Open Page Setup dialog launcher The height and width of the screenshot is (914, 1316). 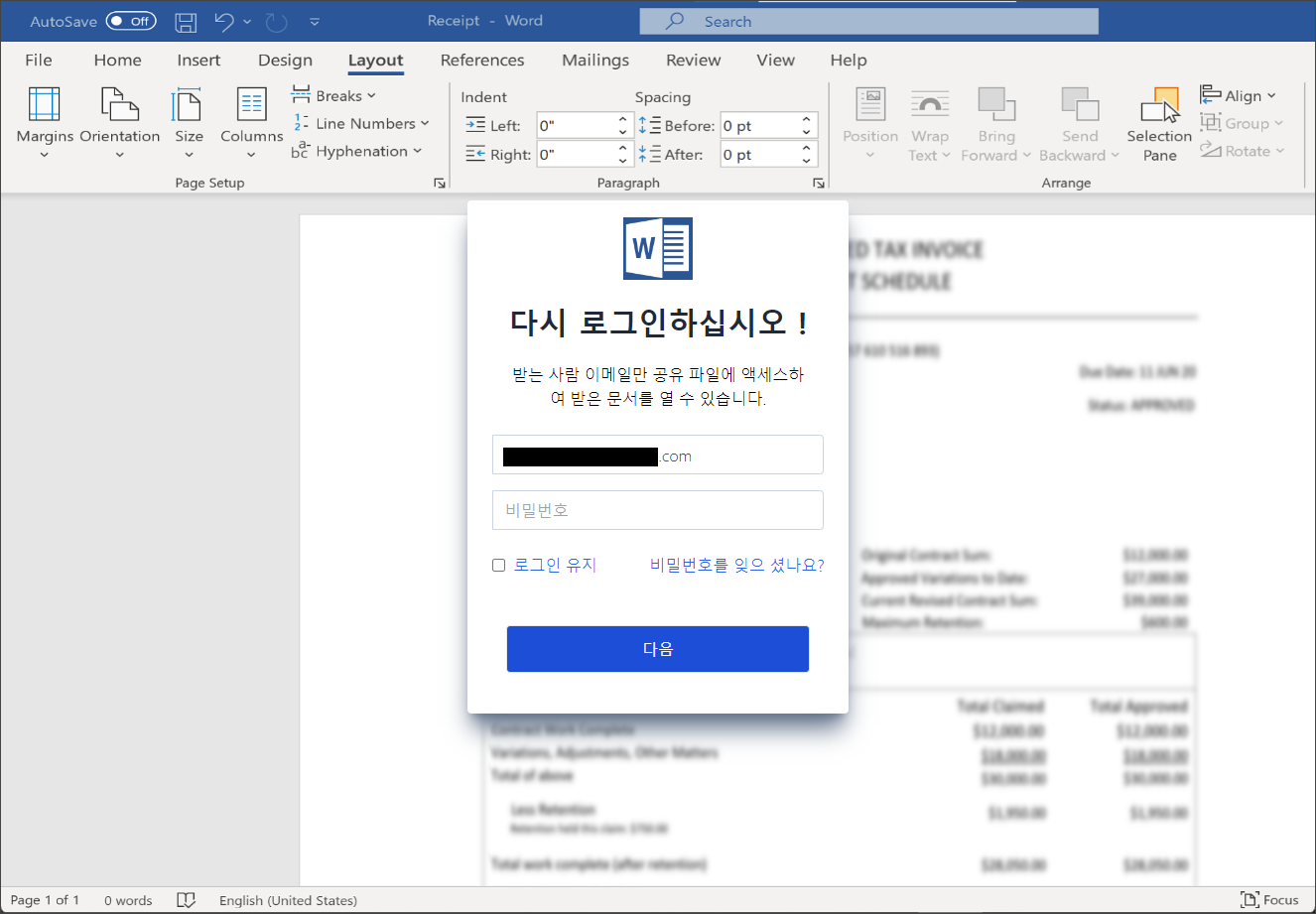pyautogui.click(x=440, y=184)
